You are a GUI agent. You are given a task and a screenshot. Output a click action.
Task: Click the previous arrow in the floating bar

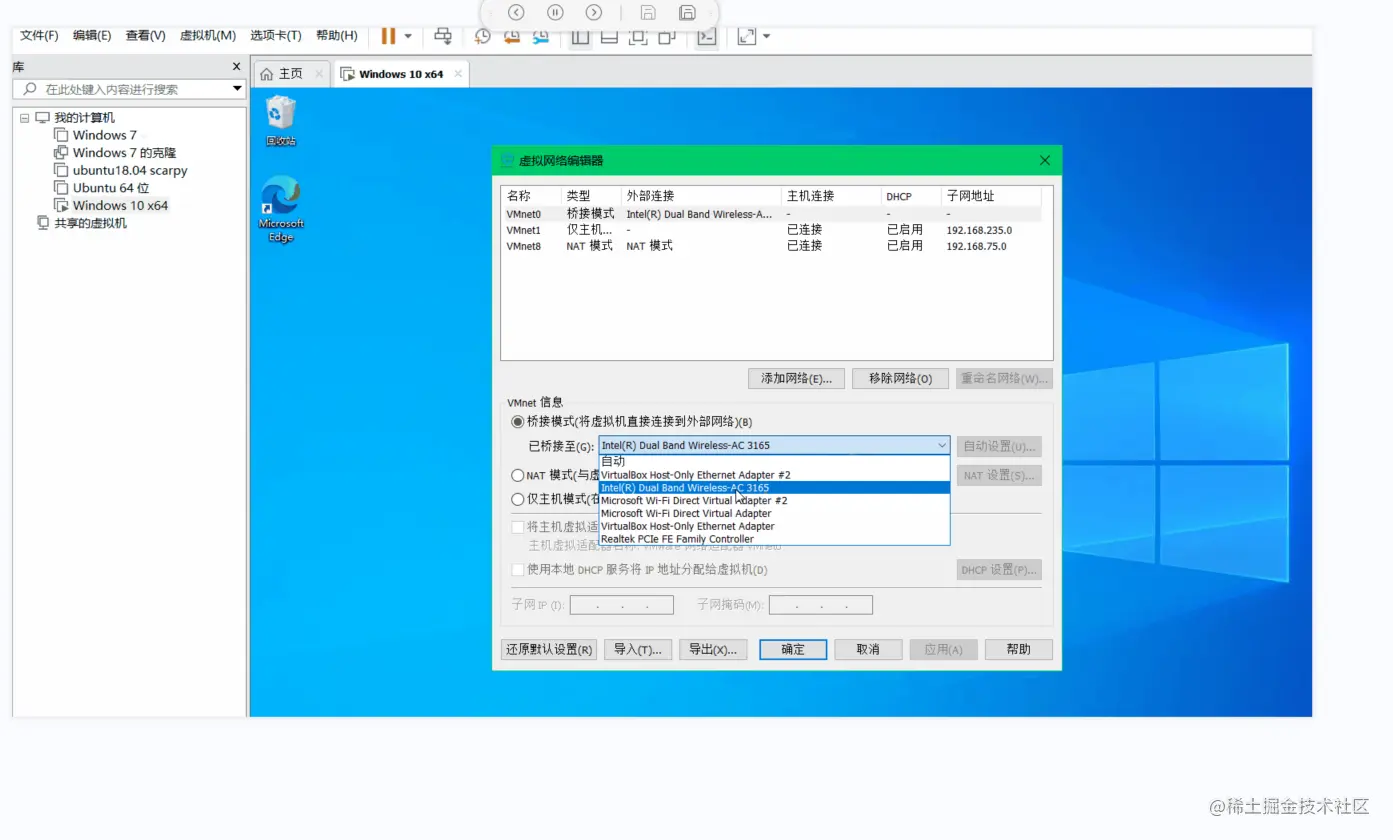[516, 13]
